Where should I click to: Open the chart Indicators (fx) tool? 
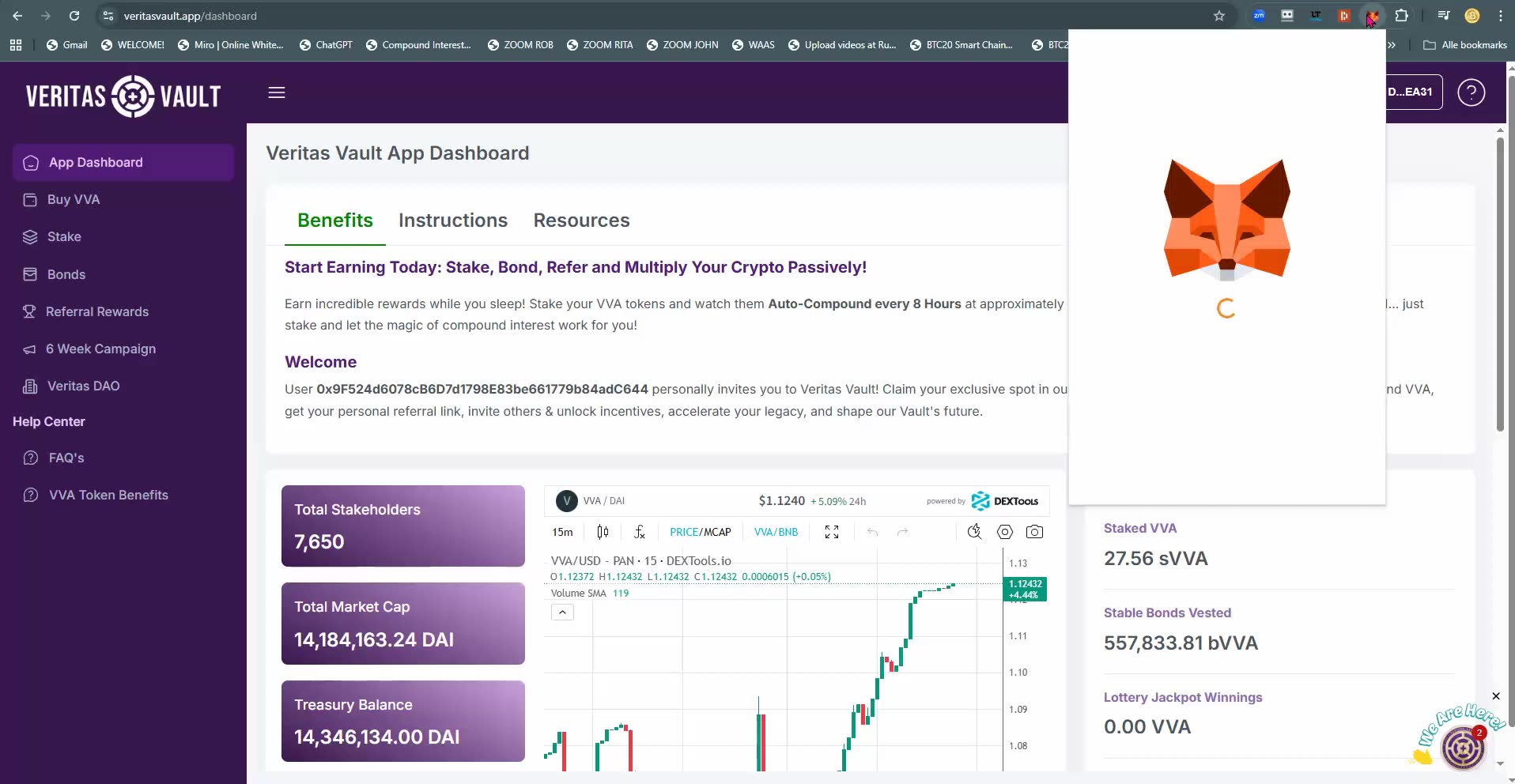coord(639,532)
